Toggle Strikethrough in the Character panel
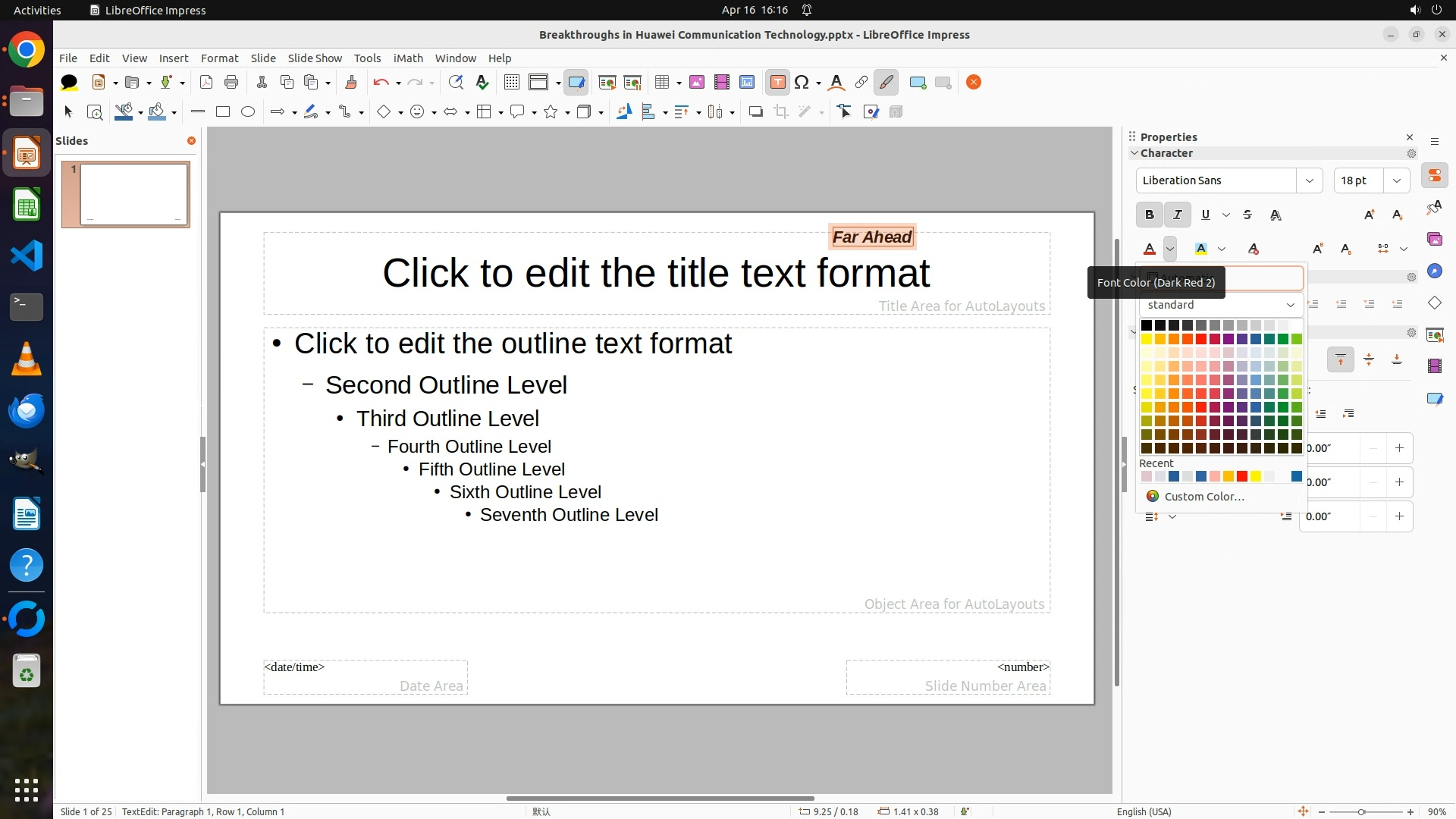This screenshot has width=1456, height=819. [x=1247, y=215]
